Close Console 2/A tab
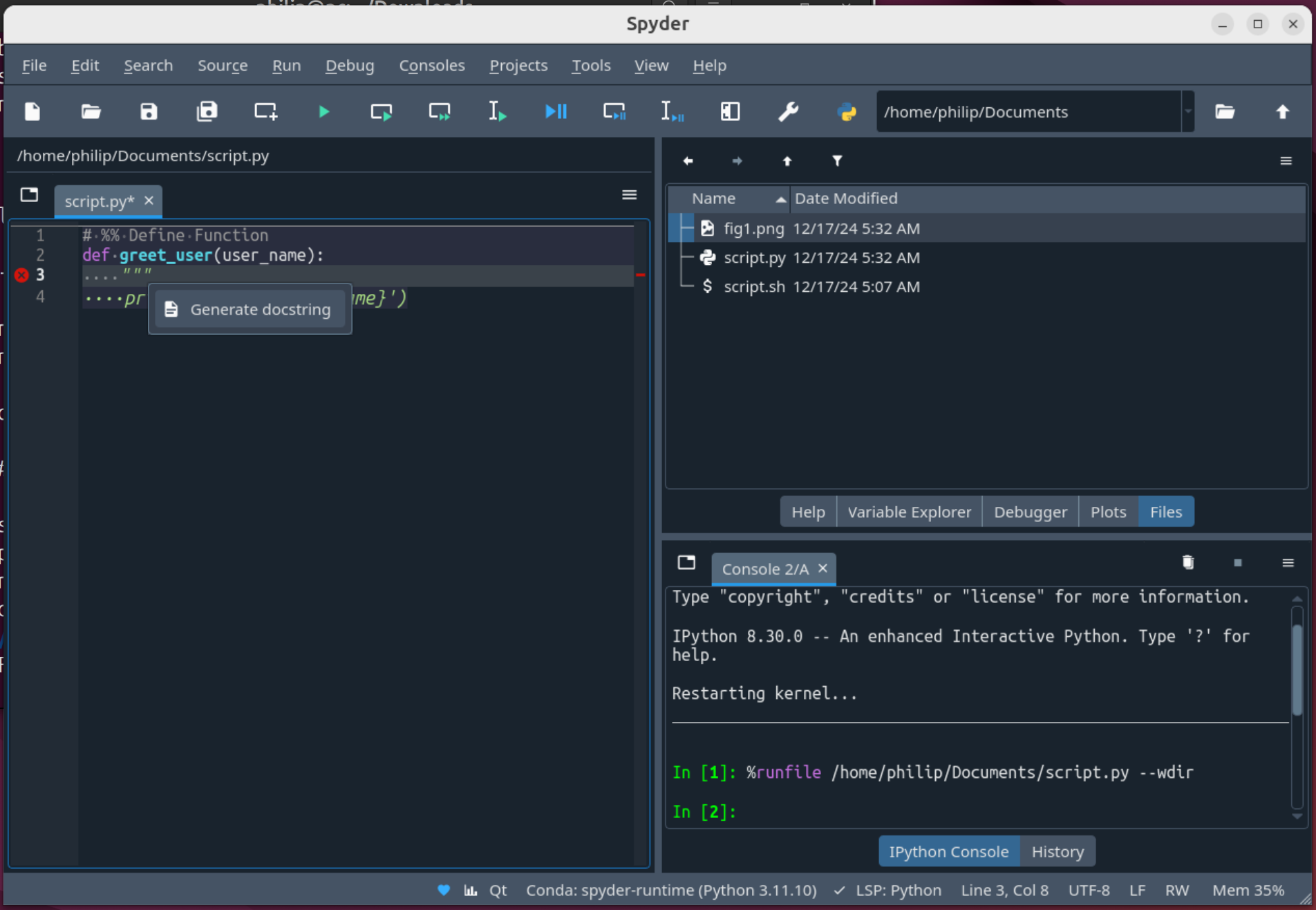Image resolution: width=1316 pixels, height=910 pixels. tap(822, 568)
